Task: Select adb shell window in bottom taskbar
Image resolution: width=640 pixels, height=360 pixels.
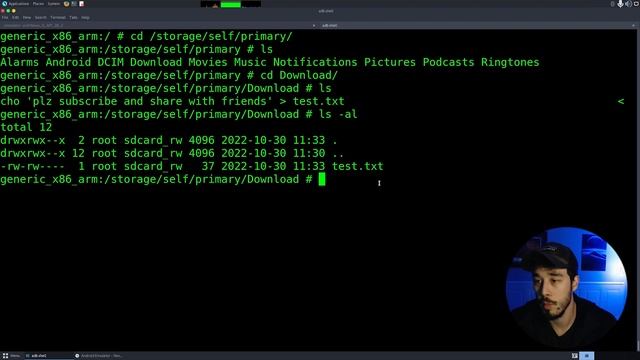Action: 48,356
